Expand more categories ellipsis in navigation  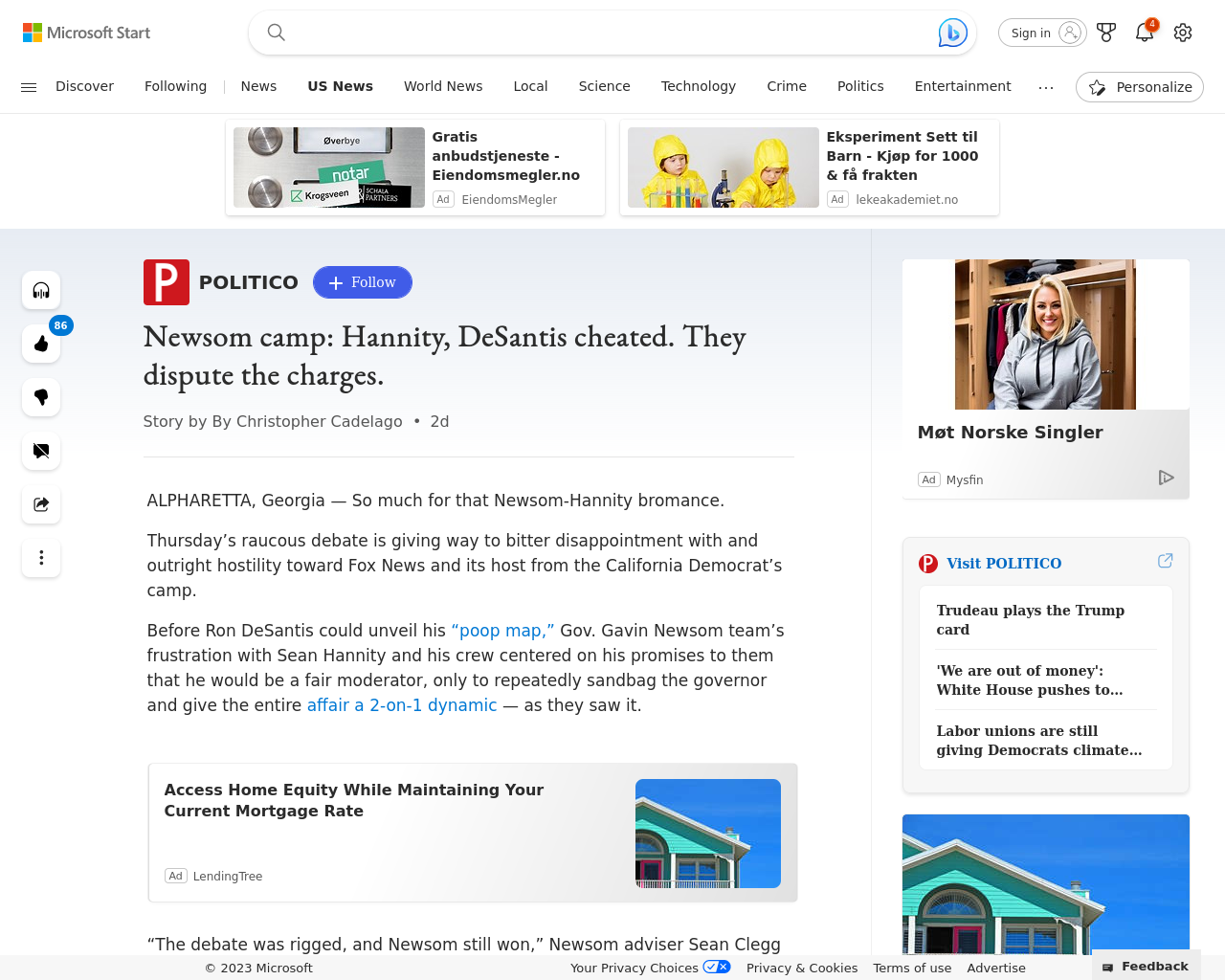[x=1045, y=87]
